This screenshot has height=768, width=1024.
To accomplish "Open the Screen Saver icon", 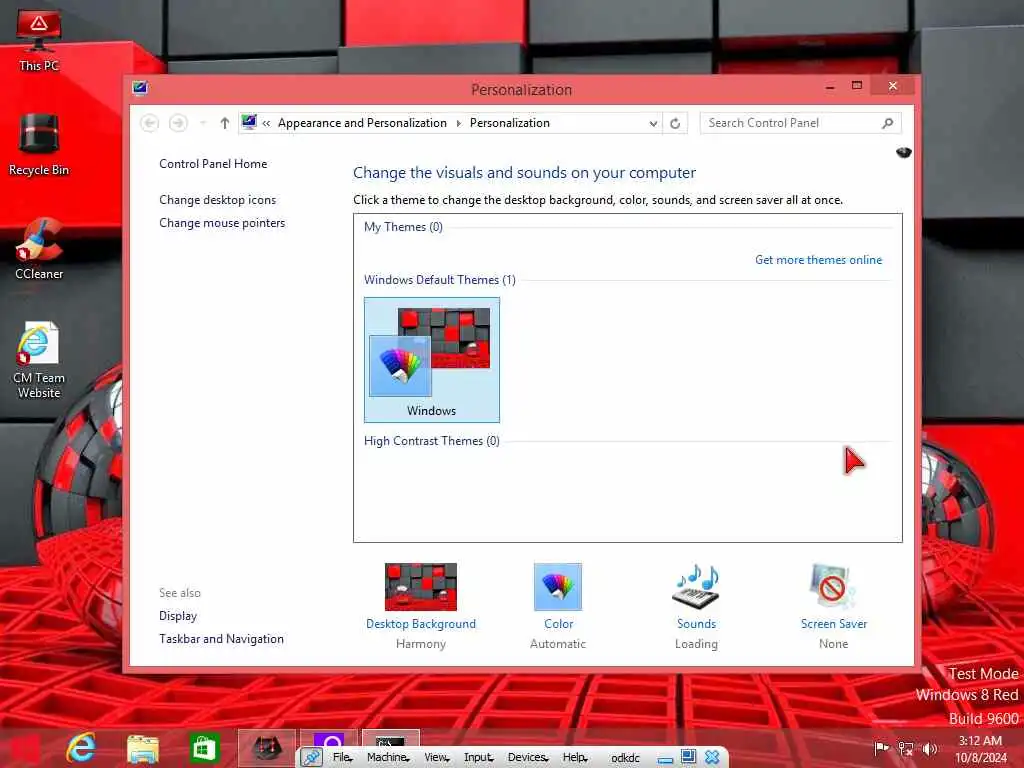I will coord(833,586).
